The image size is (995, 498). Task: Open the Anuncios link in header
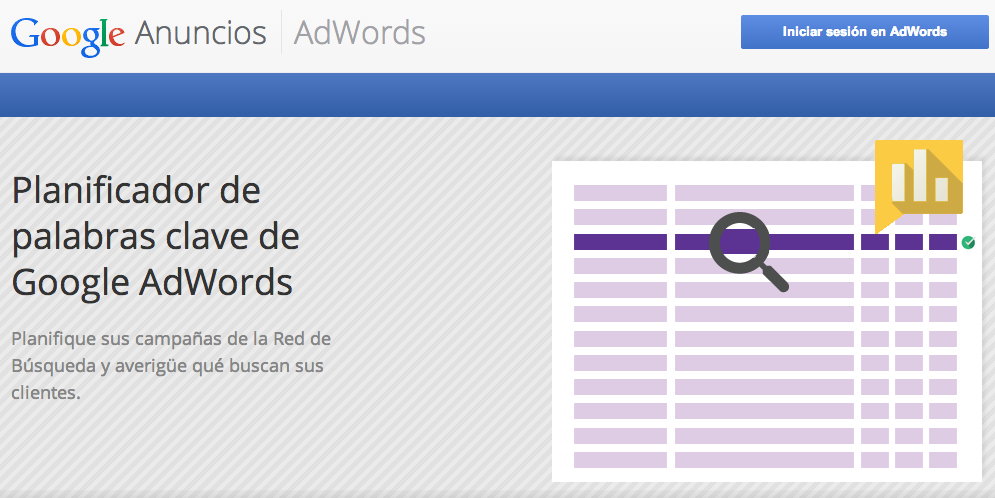tap(201, 33)
